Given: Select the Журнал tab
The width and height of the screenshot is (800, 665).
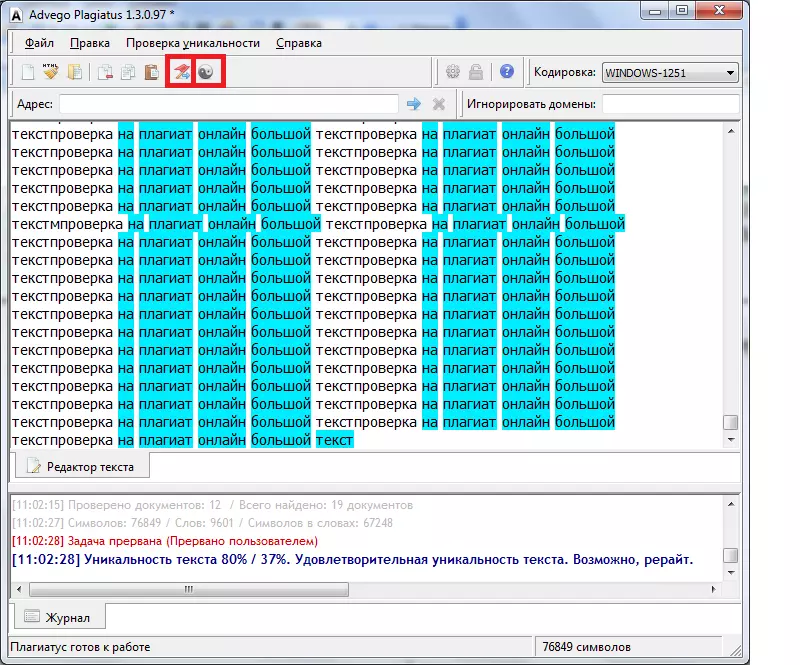Looking at the screenshot, I should tap(58, 617).
